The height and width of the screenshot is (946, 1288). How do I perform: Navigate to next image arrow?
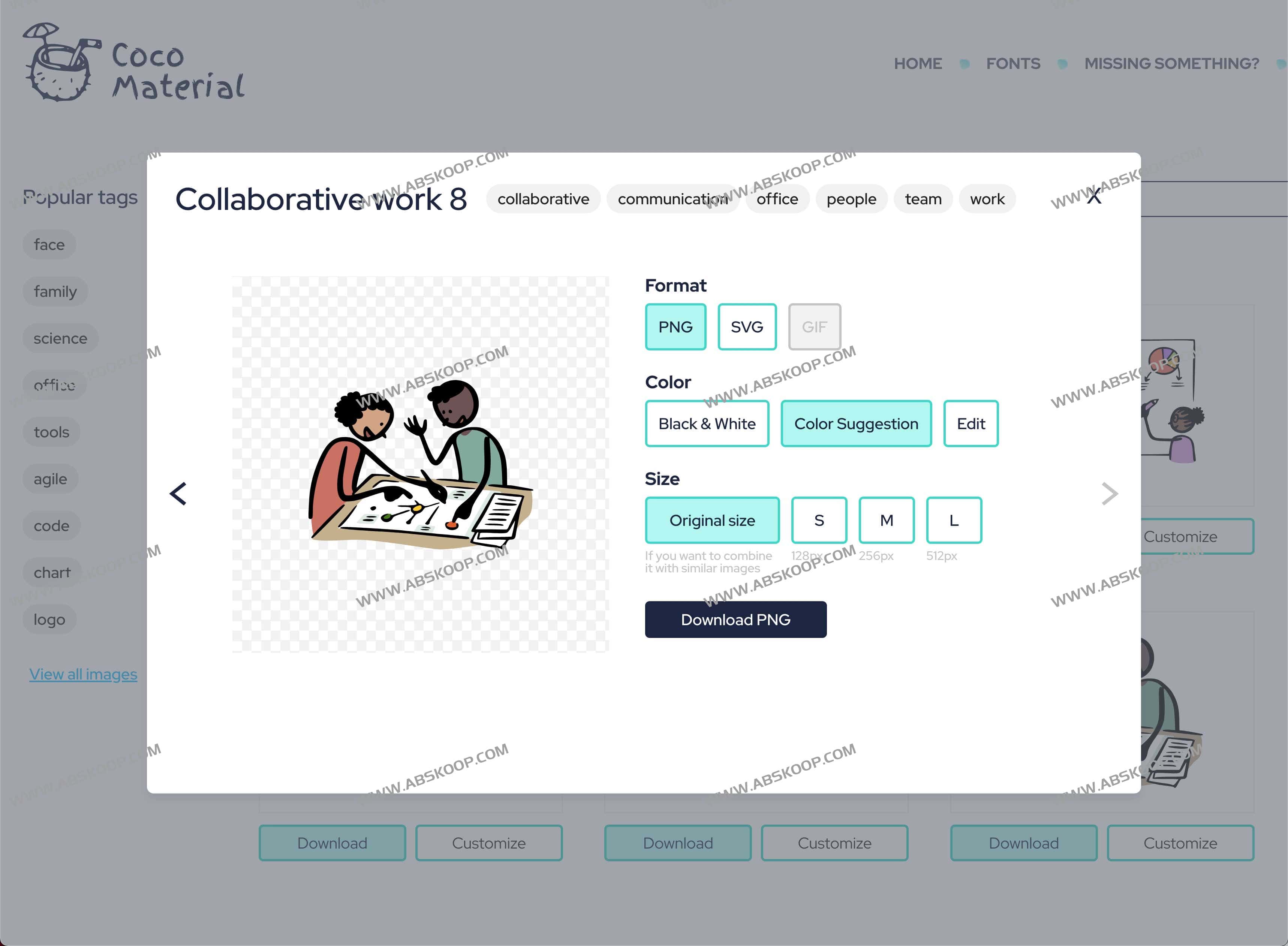(1108, 493)
